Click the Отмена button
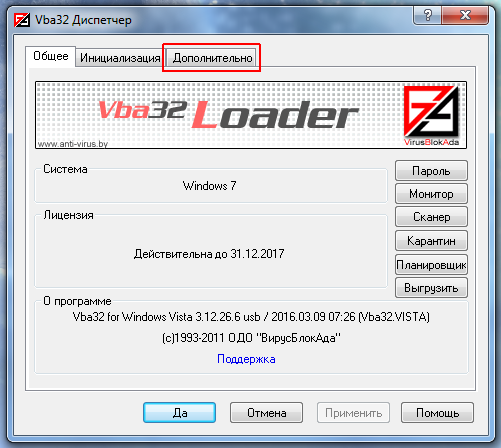Image resolution: width=501 pixels, height=448 pixels. click(266, 413)
